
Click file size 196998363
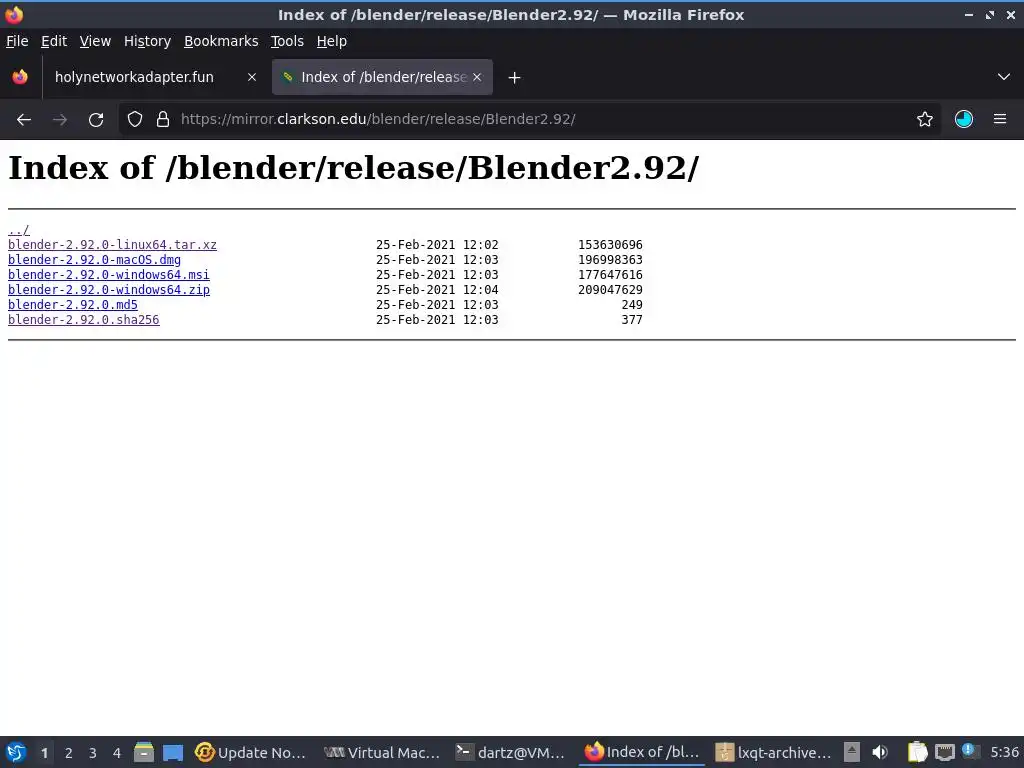pyautogui.click(x=610, y=260)
